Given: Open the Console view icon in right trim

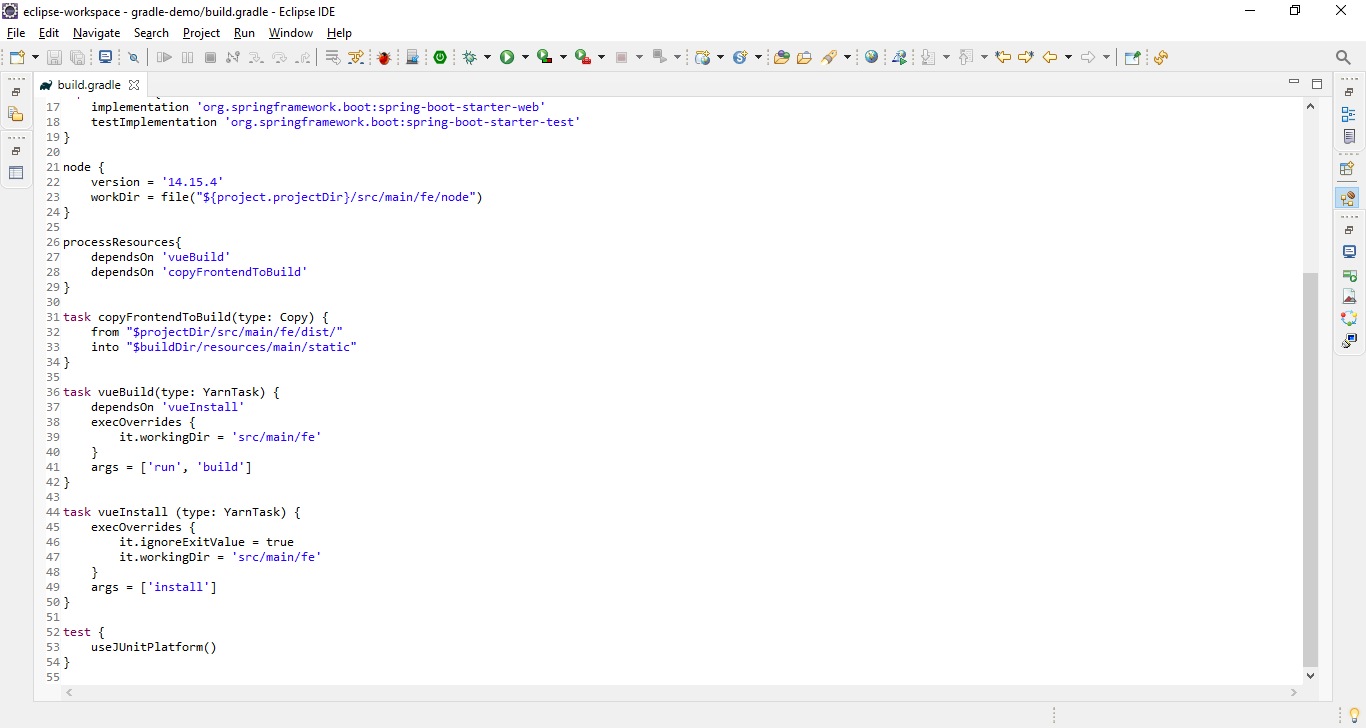Looking at the screenshot, I should (1349, 252).
